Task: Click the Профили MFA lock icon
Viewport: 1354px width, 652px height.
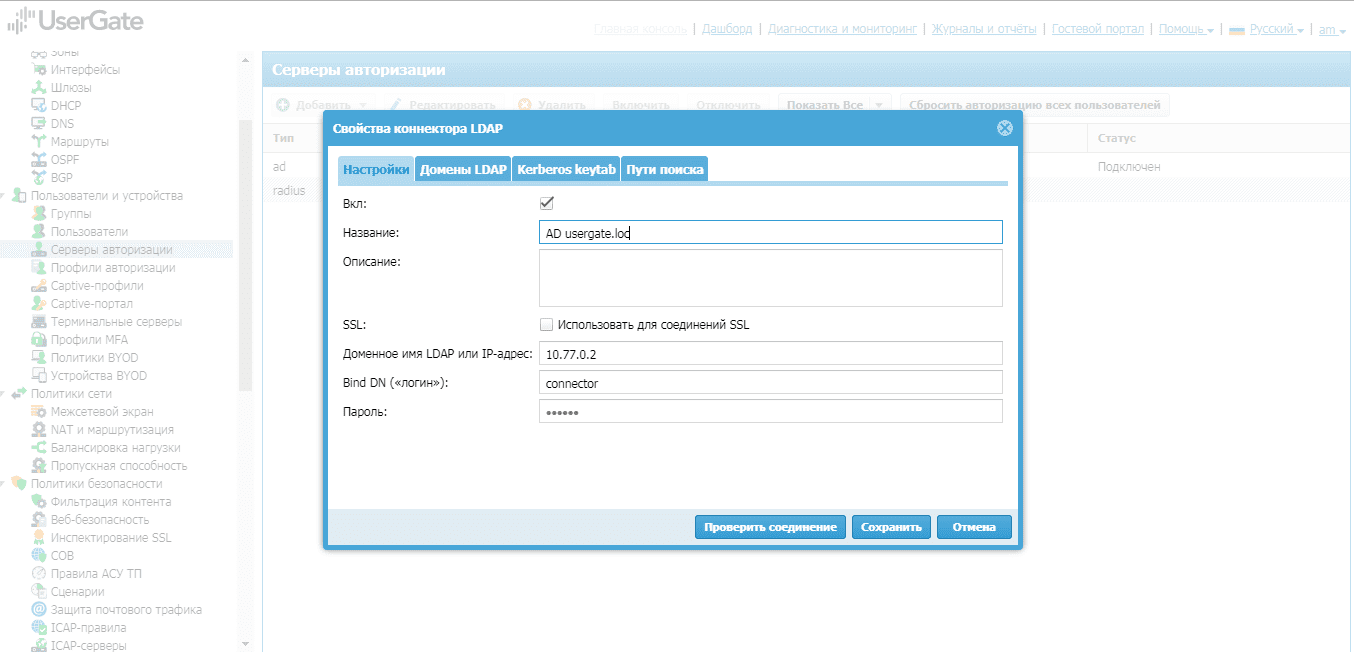Action: click(39, 339)
